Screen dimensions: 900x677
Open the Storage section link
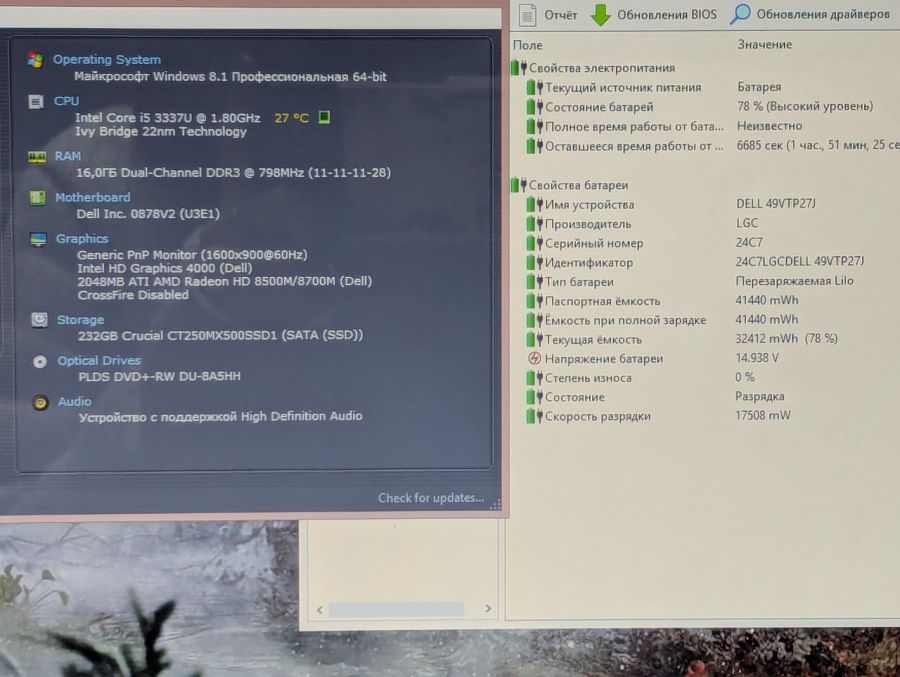click(x=80, y=320)
